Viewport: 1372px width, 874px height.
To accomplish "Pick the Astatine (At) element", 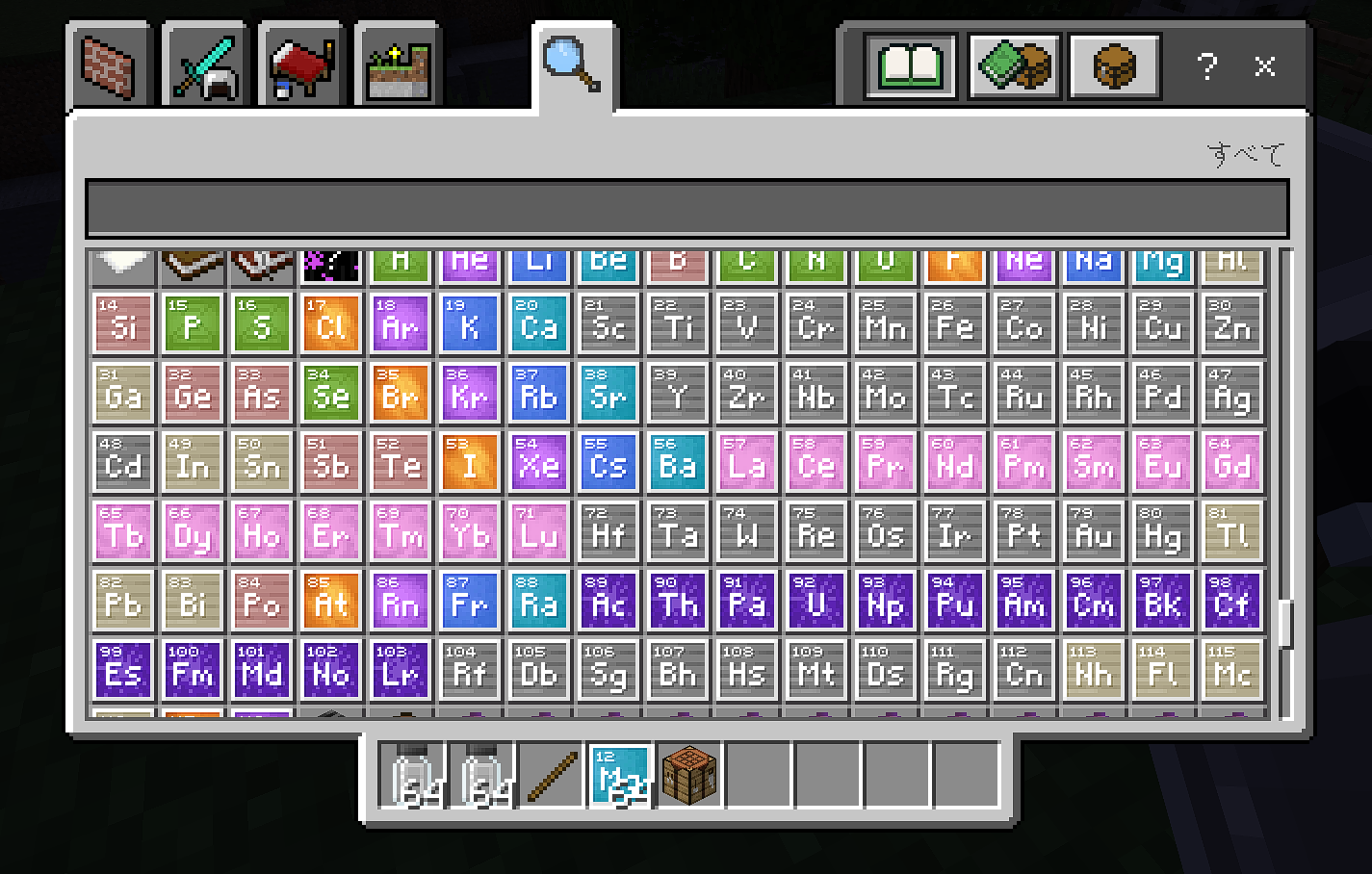I will 331,601.
